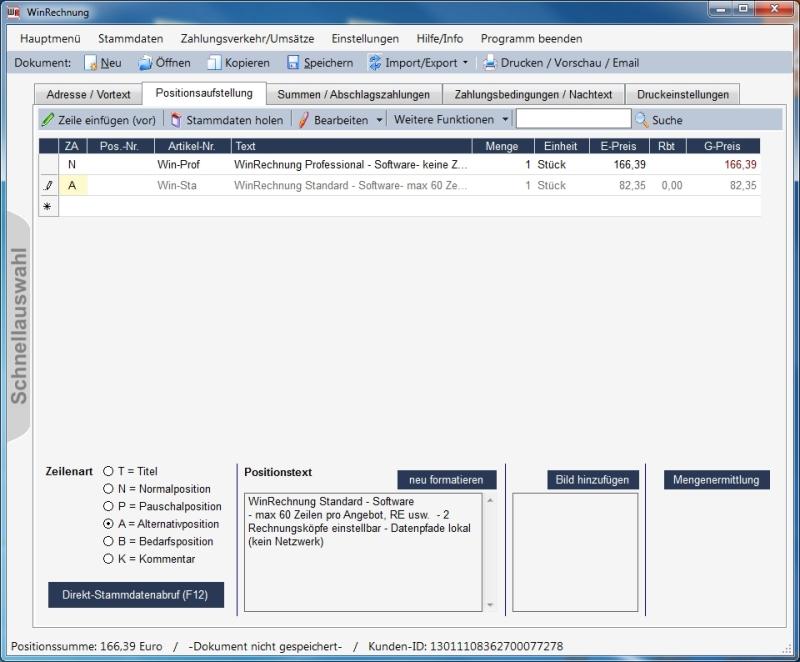
Task: Switch to Summen / Abschlagszahlungen tab
Action: tap(354, 94)
